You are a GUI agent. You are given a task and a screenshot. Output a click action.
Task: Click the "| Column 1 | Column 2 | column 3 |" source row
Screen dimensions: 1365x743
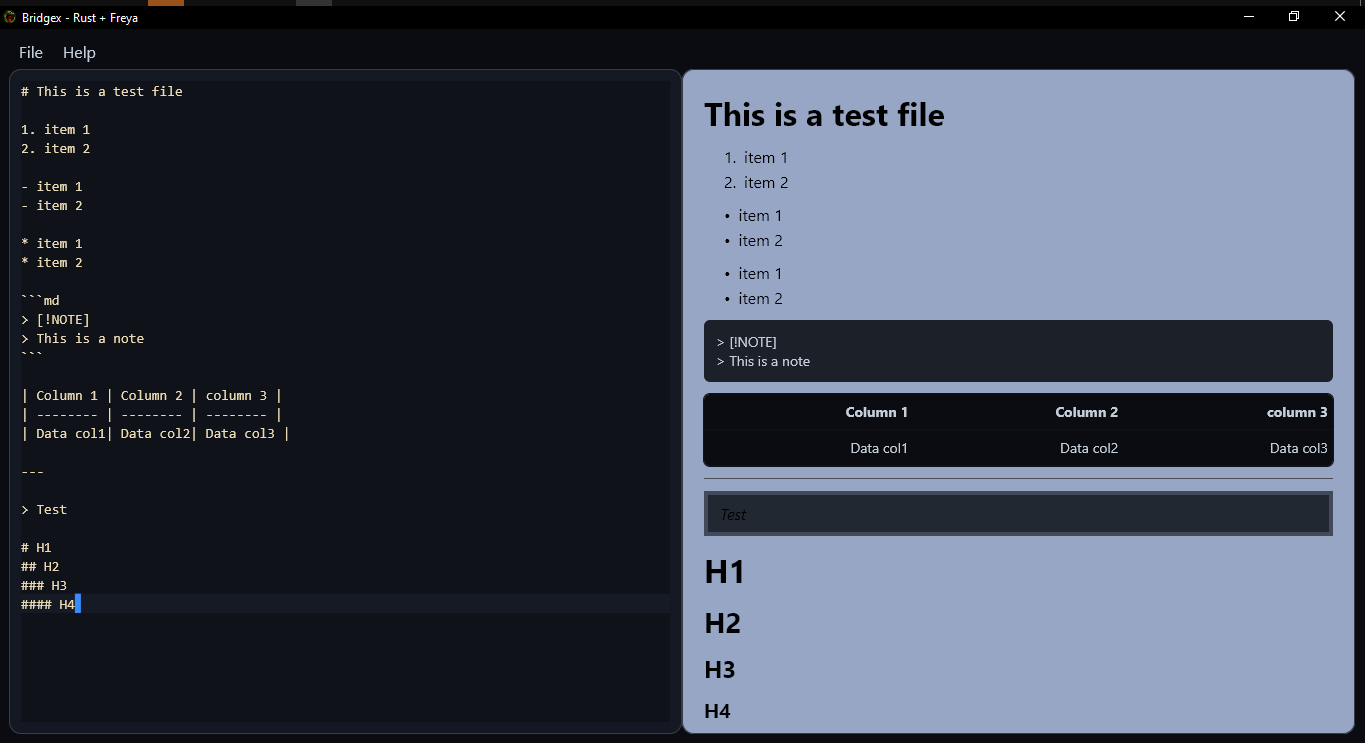[x=151, y=395]
